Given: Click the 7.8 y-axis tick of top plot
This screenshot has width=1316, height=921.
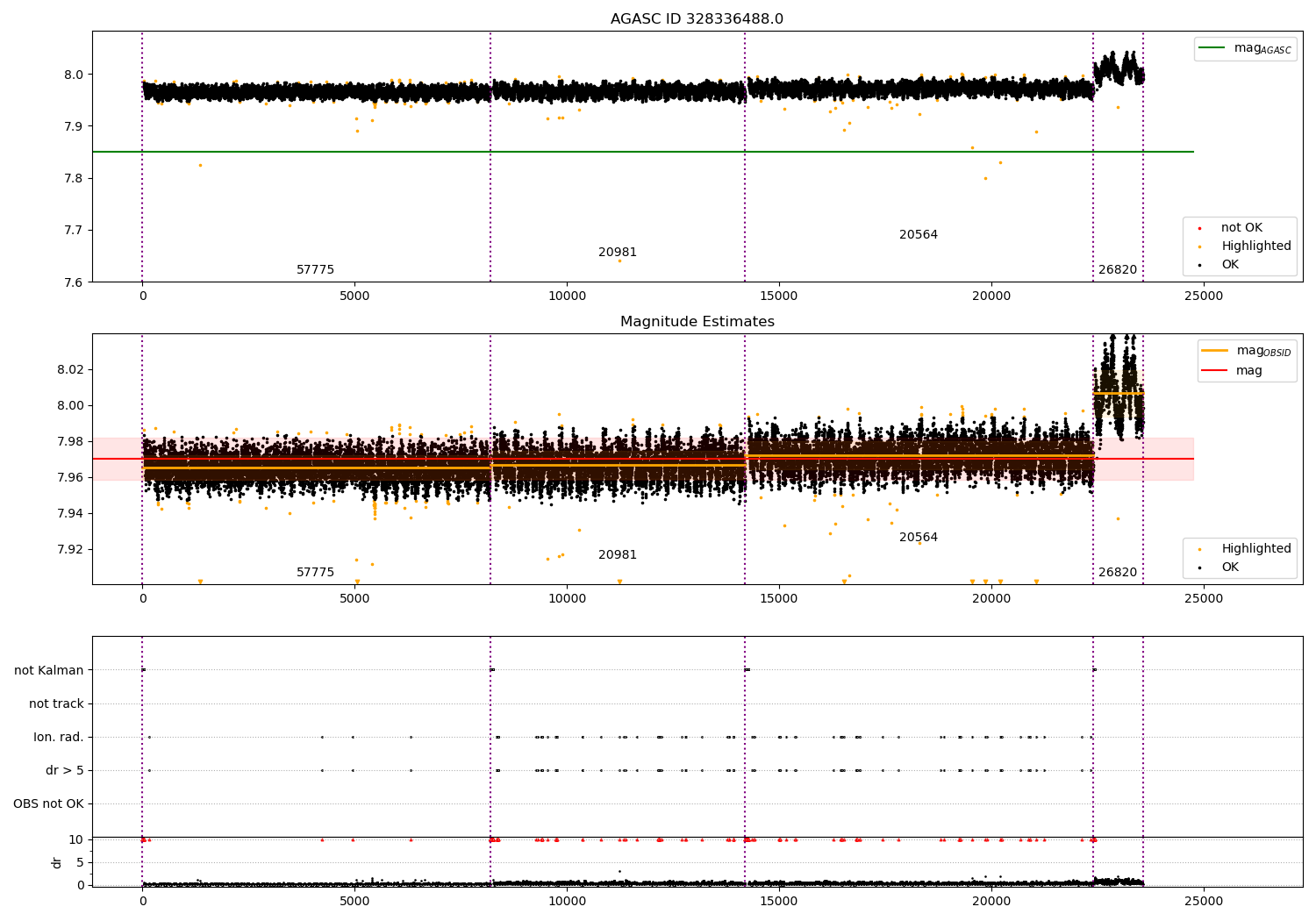Looking at the screenshot, I should [x=75, y=178].
